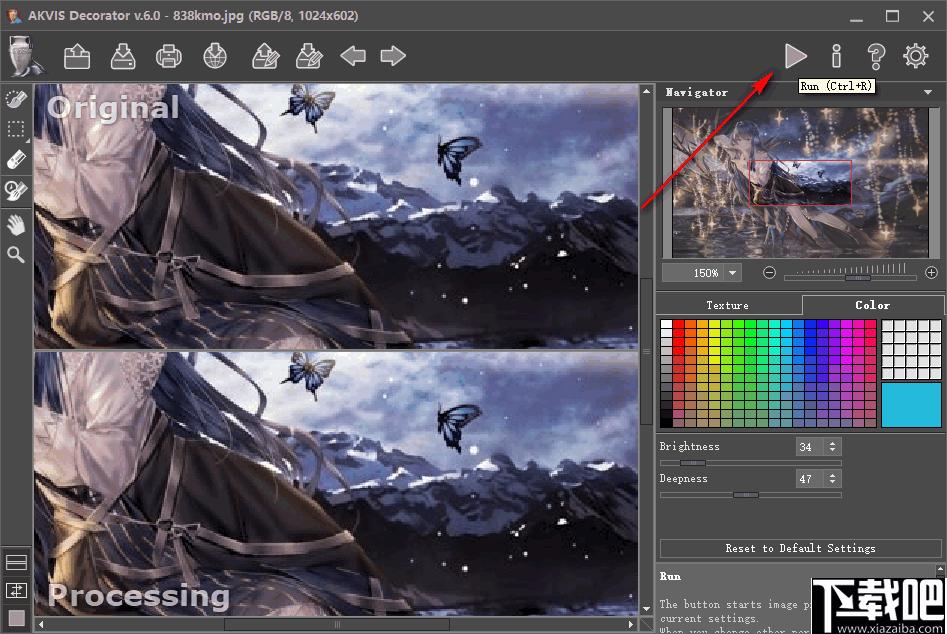Pick the black swatch in grayscale column
The image size is (947, 634).
pyautogui.click(x=666, y=422)
